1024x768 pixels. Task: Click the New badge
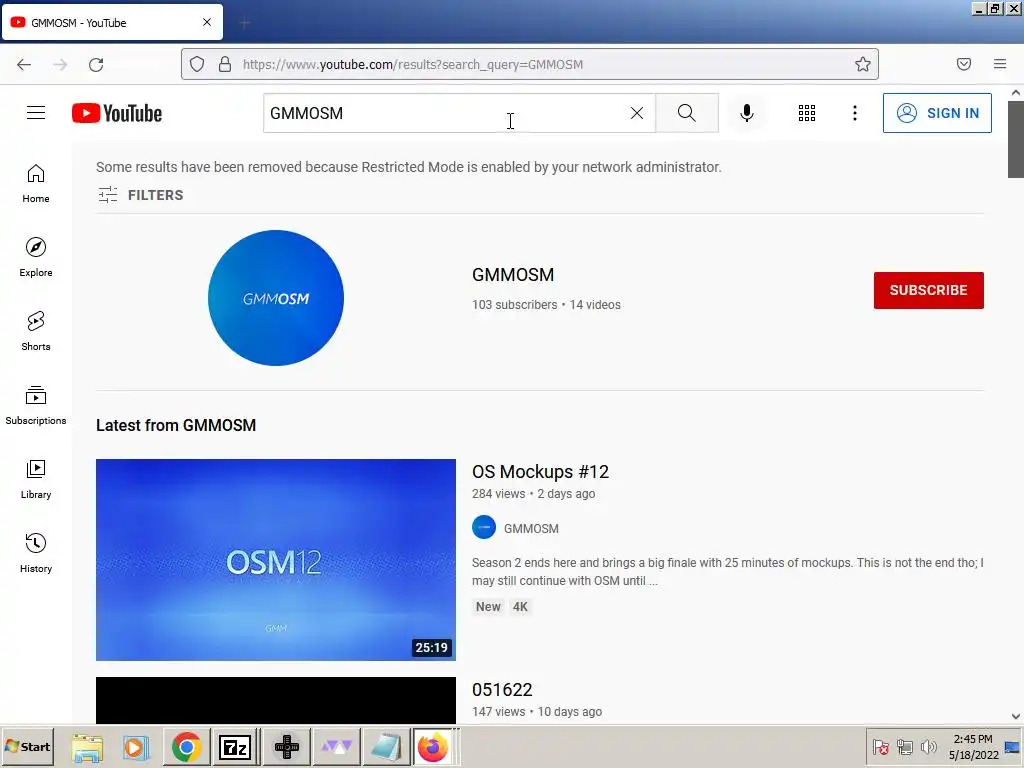click(x=488, y=607)
